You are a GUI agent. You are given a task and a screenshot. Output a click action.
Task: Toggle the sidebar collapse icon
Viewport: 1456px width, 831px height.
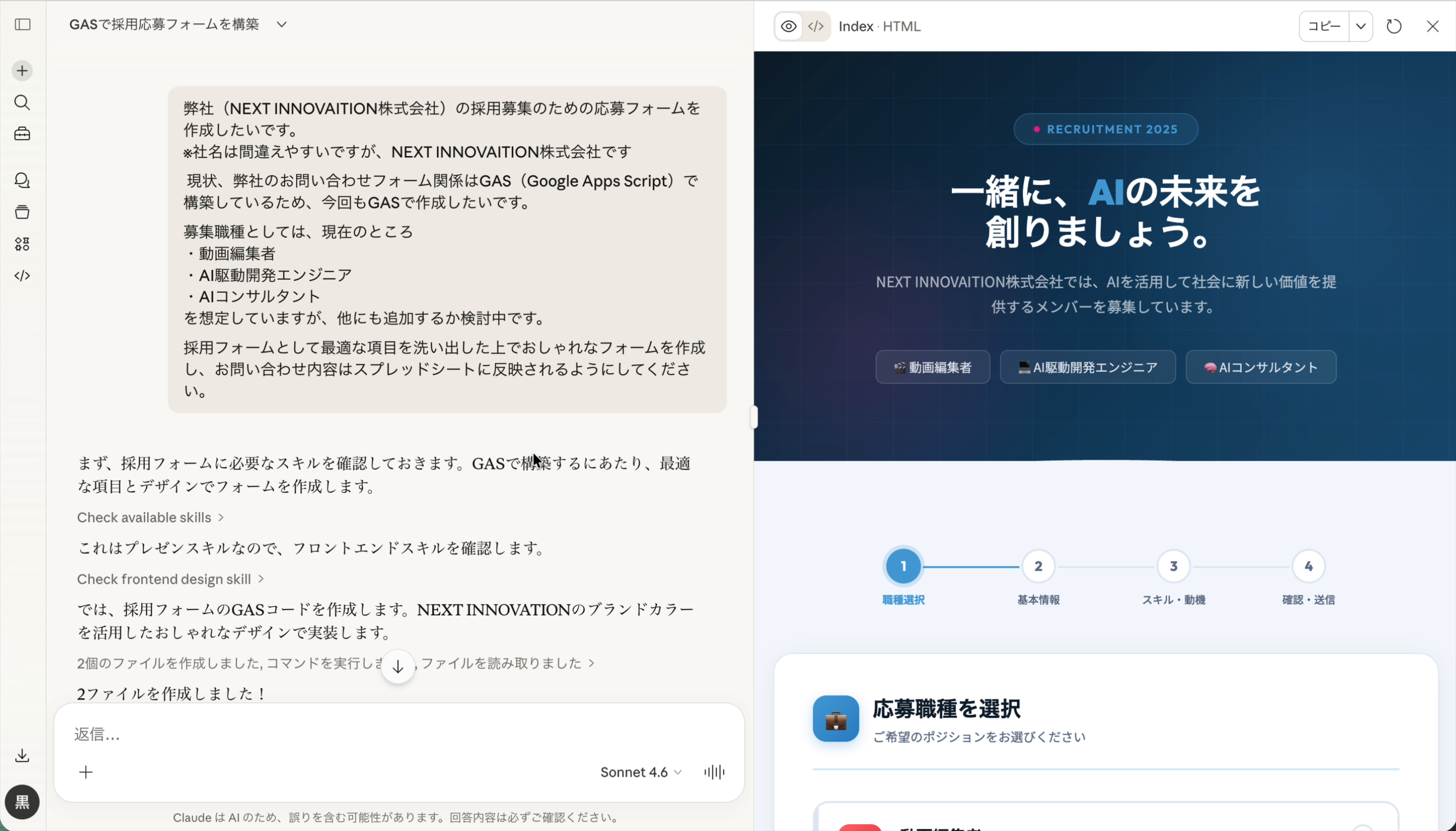pyautogui.click(x=23, y=25)
